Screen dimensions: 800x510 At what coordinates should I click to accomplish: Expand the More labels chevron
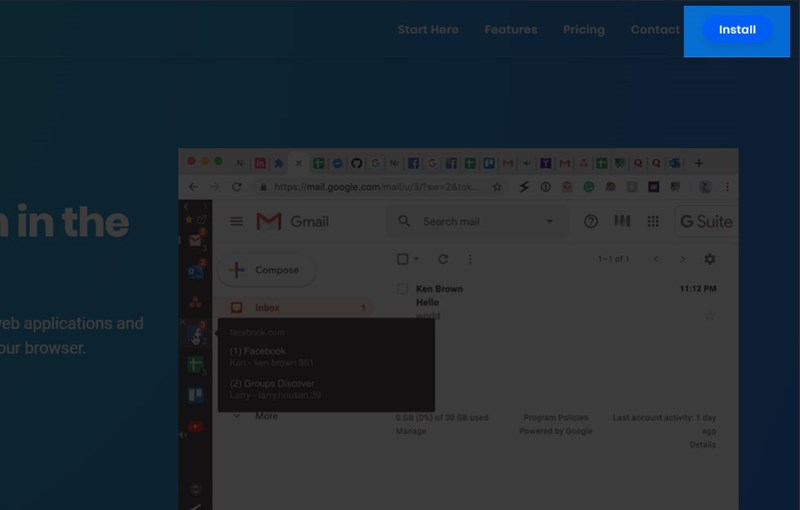coord(236,416)
